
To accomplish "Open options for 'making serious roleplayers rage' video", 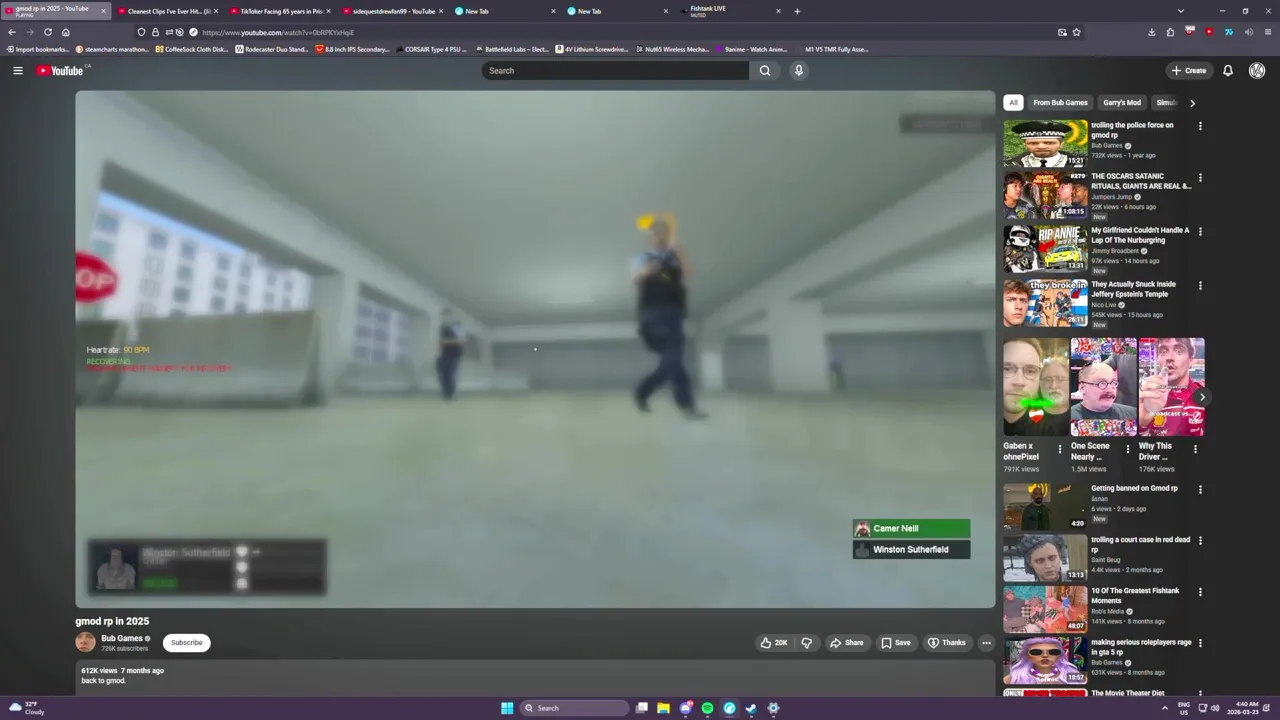I will 1200,643.
